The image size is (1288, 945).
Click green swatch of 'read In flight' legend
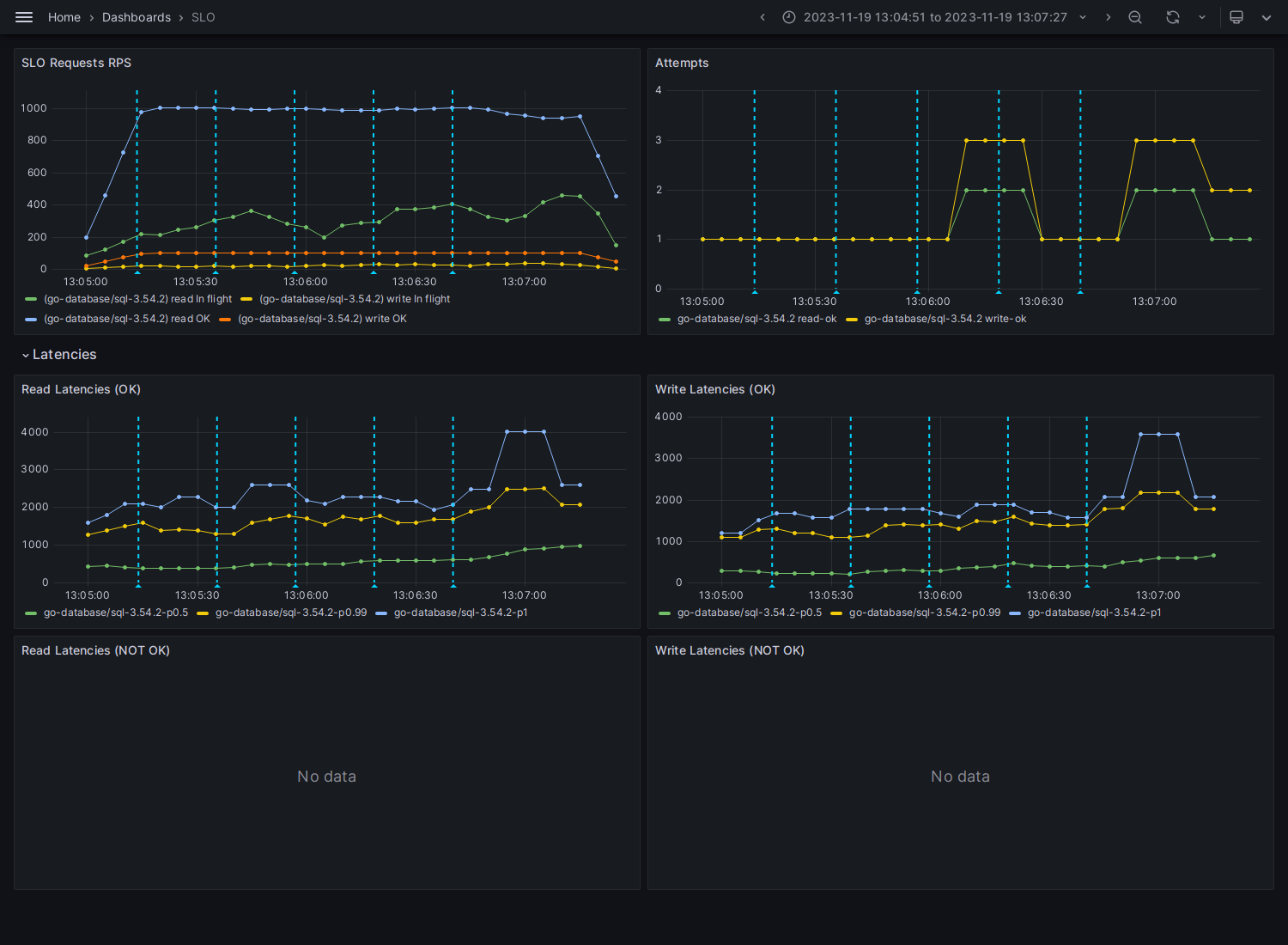[x=31, y=300]
